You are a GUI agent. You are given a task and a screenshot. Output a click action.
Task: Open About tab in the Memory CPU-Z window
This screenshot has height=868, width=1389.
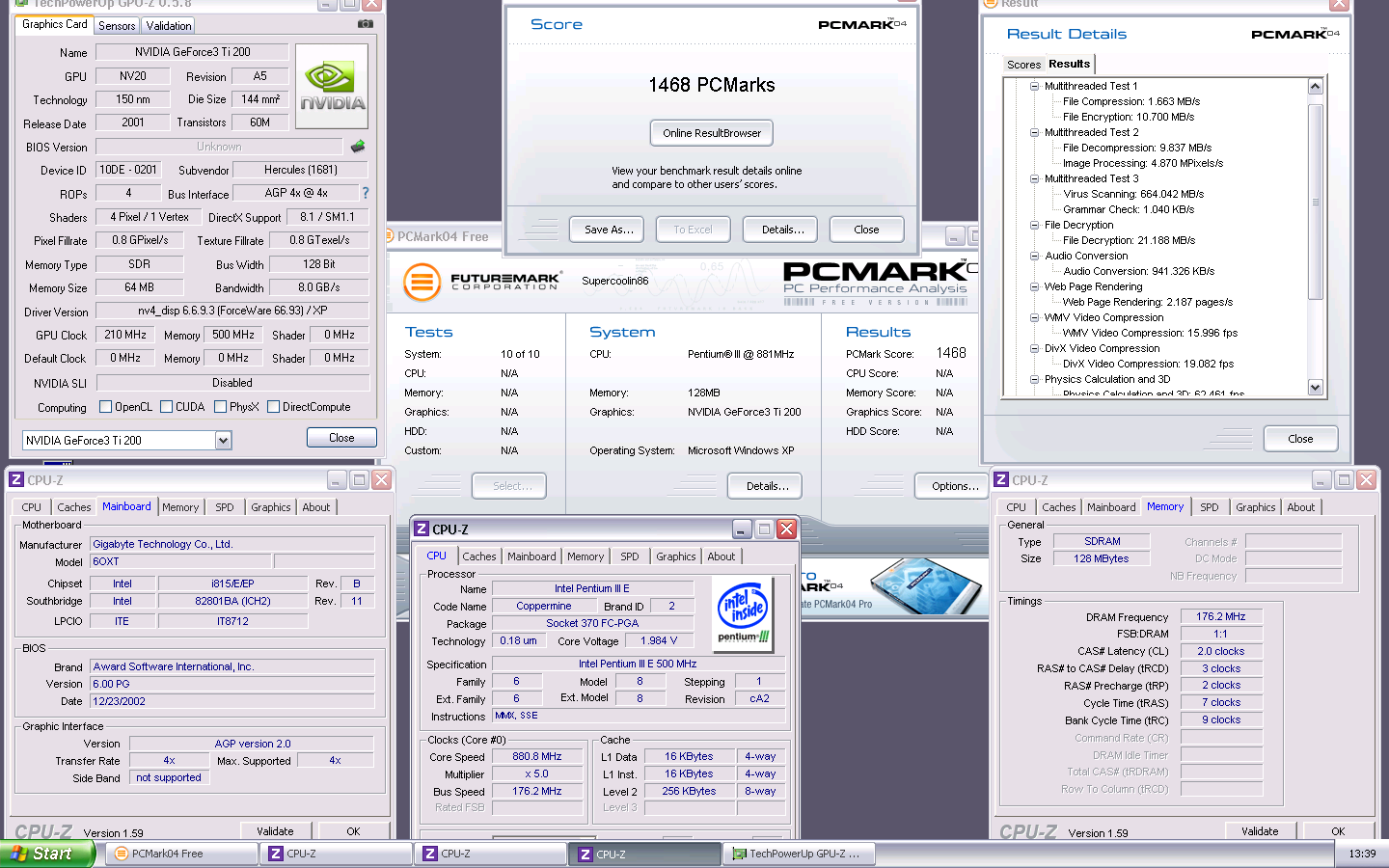click(1301, 507)
